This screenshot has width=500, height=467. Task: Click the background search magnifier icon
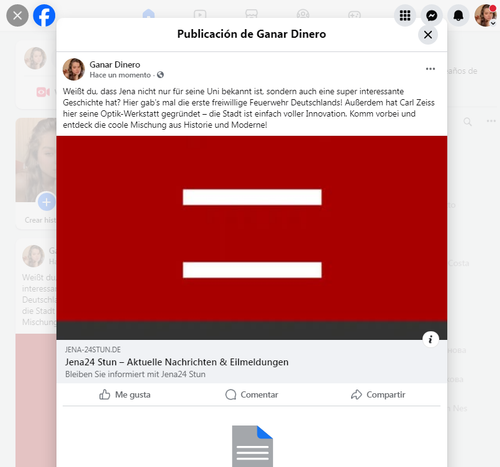(468, 122)
